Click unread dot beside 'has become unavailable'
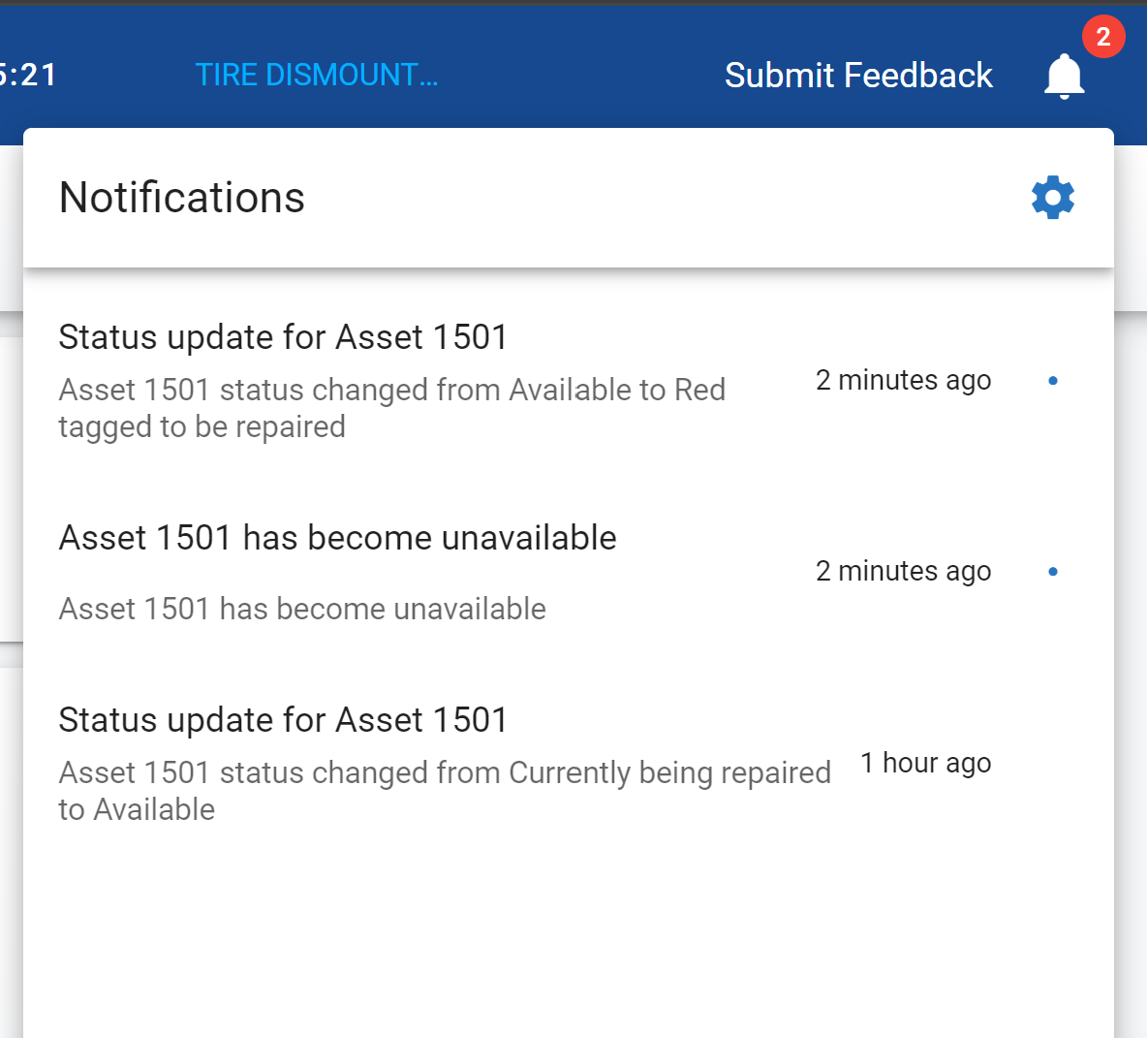This screenshot has width=1148, height=1038. 1053,572
